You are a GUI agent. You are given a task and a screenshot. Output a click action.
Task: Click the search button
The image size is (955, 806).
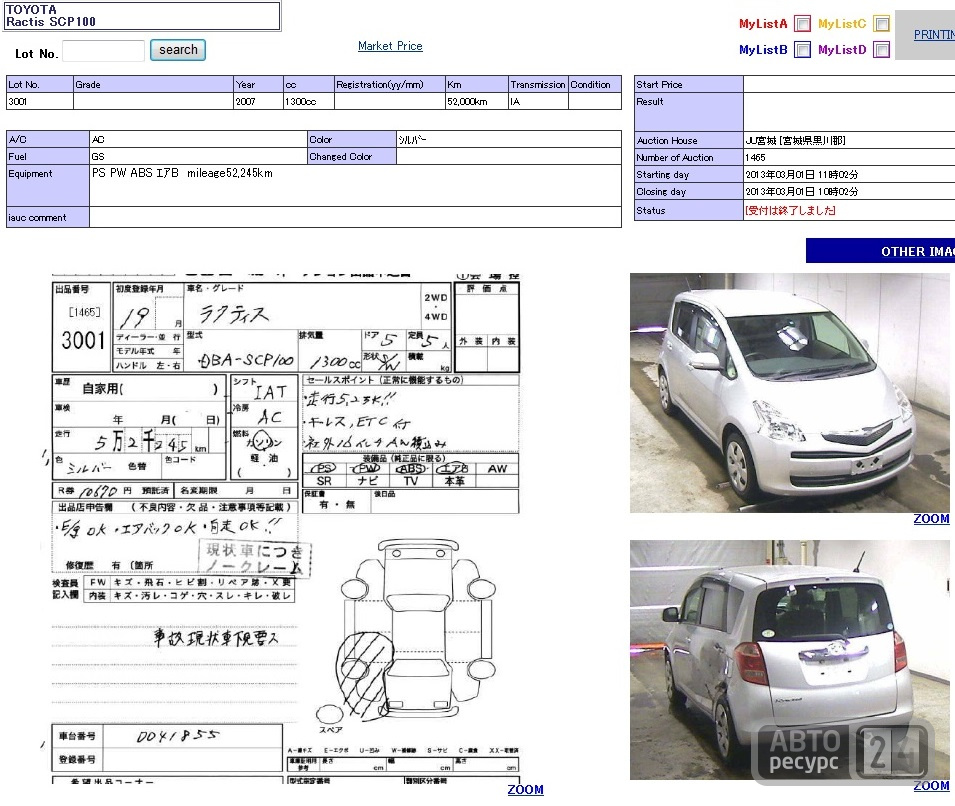(x=178, y=50)
